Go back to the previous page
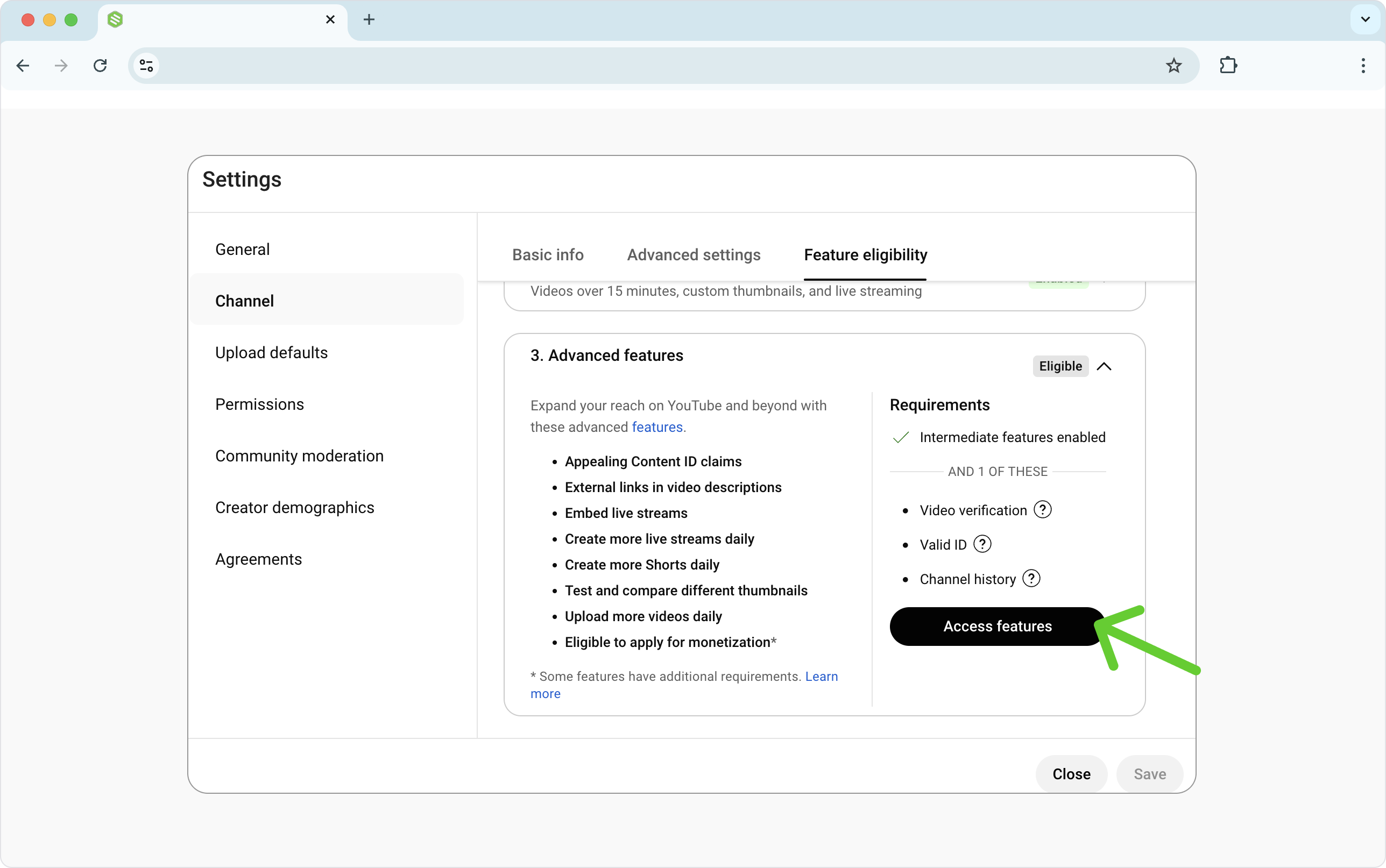Viewport: 1386px width, 868px height. click(x=23, y=66)
